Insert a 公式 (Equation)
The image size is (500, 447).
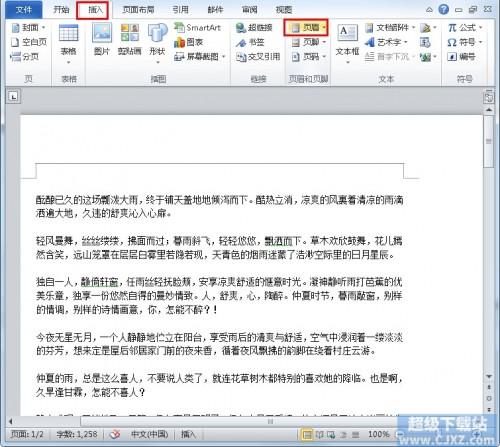pyautogui.click(x=465, y=28)
